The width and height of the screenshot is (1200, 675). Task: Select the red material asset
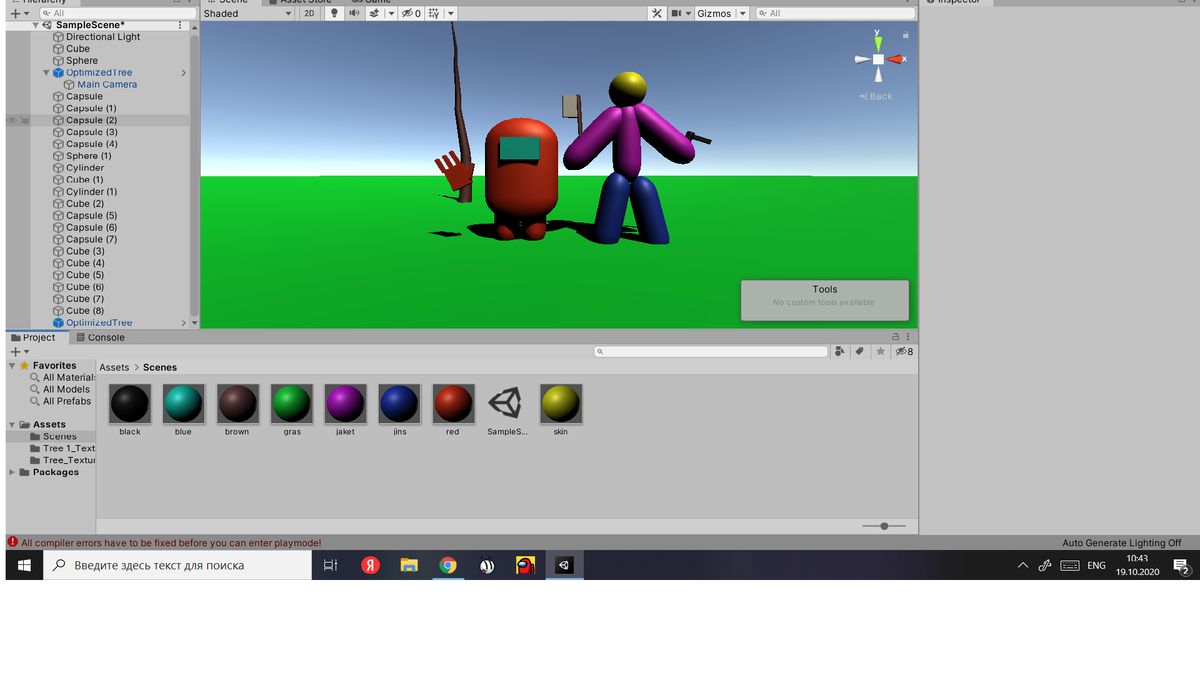[x=453, y=410]
